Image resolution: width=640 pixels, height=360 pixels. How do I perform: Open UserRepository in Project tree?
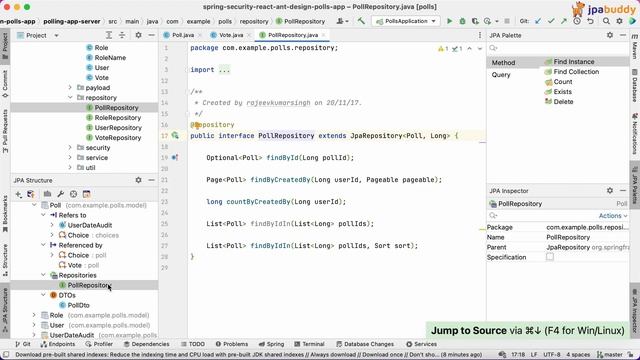point(113,127)
